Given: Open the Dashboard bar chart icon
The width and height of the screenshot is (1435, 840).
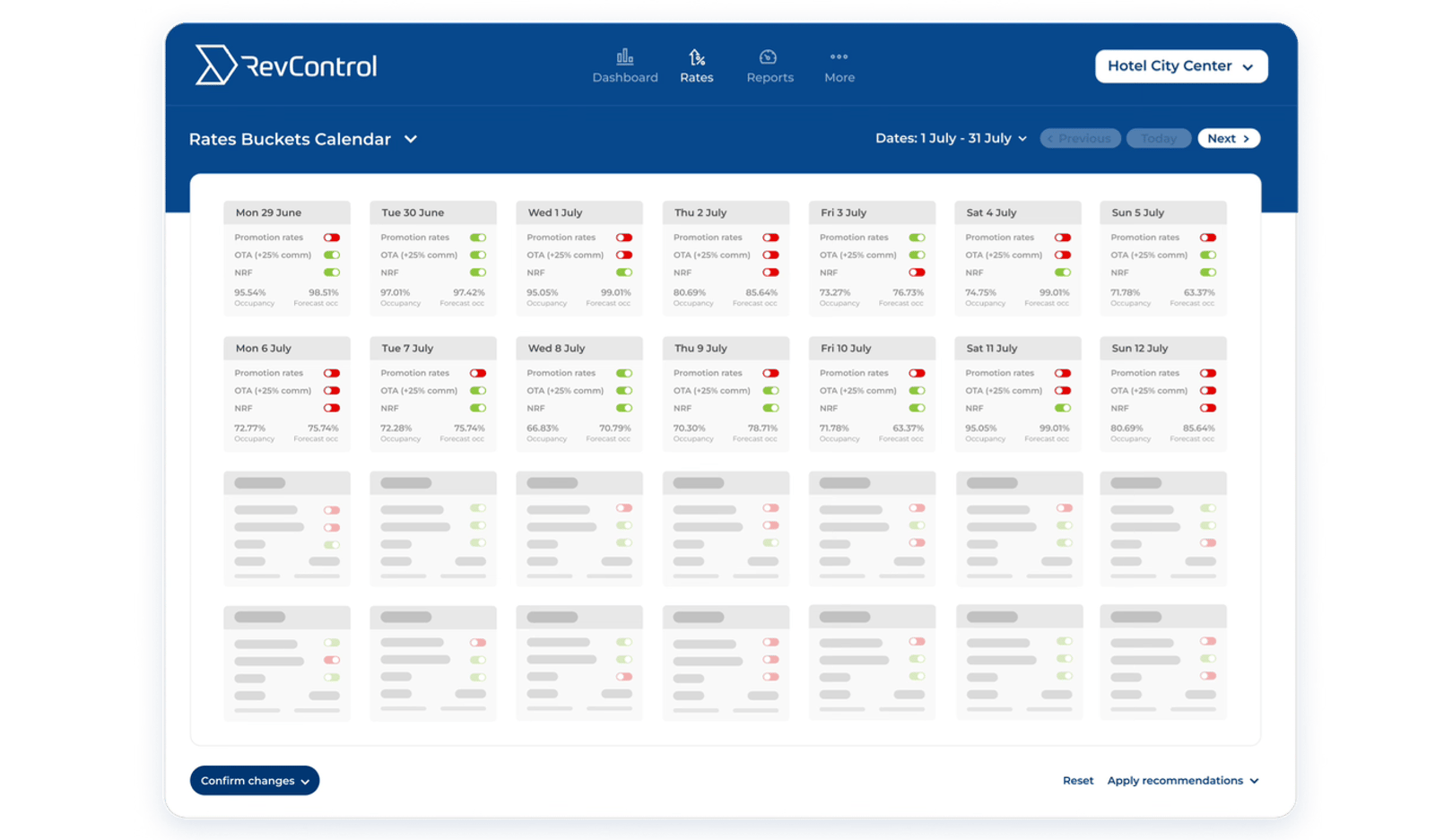Looking at the screenshot, I should (x=625, y=56).
